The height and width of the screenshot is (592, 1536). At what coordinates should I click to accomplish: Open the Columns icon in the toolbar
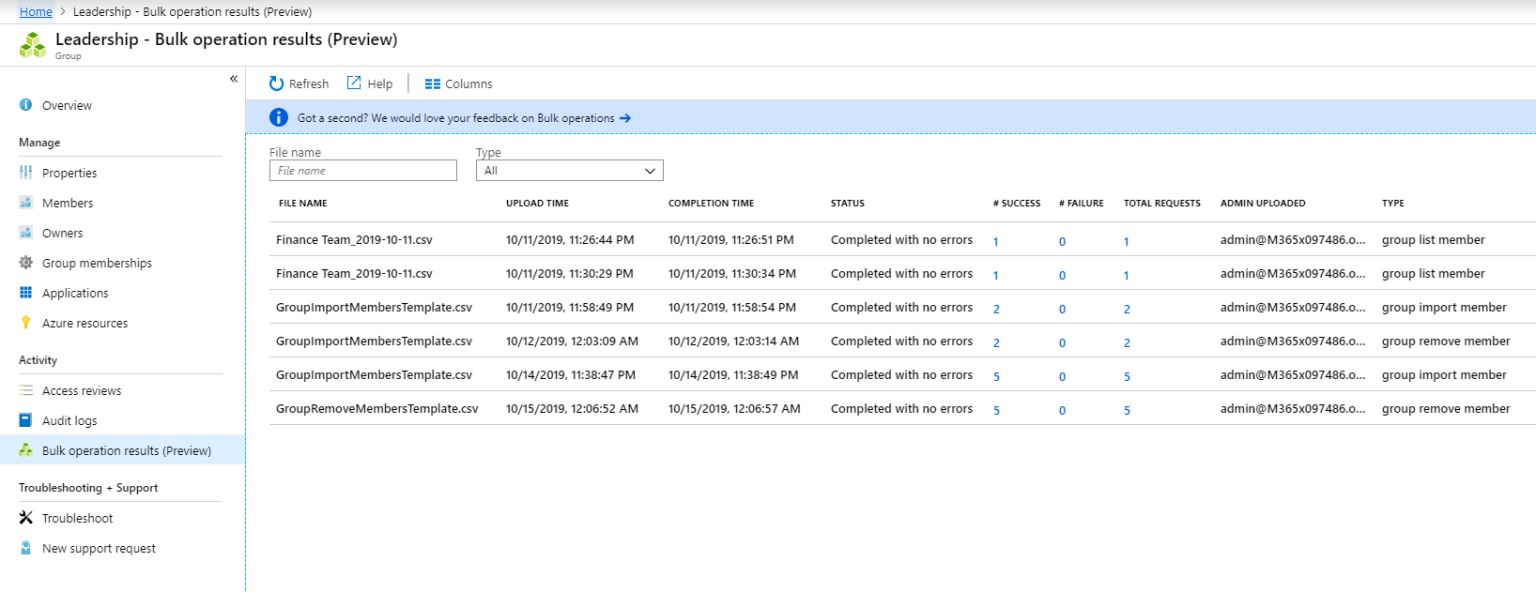pyautogui.click(x=432, y=83)
